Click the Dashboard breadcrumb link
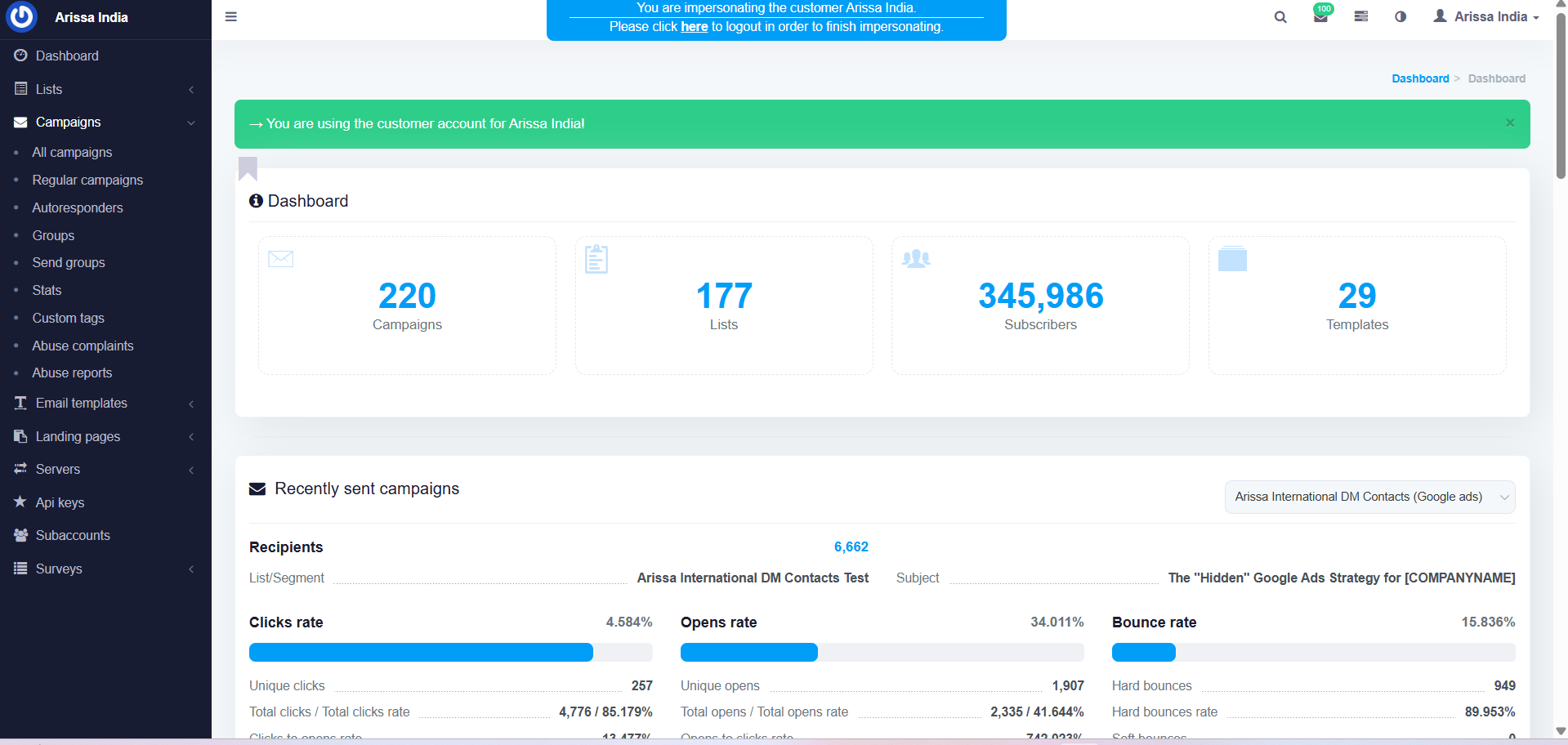Image resolution: width=1568 pixels, height=745 pixels. tap(1420, 78)
